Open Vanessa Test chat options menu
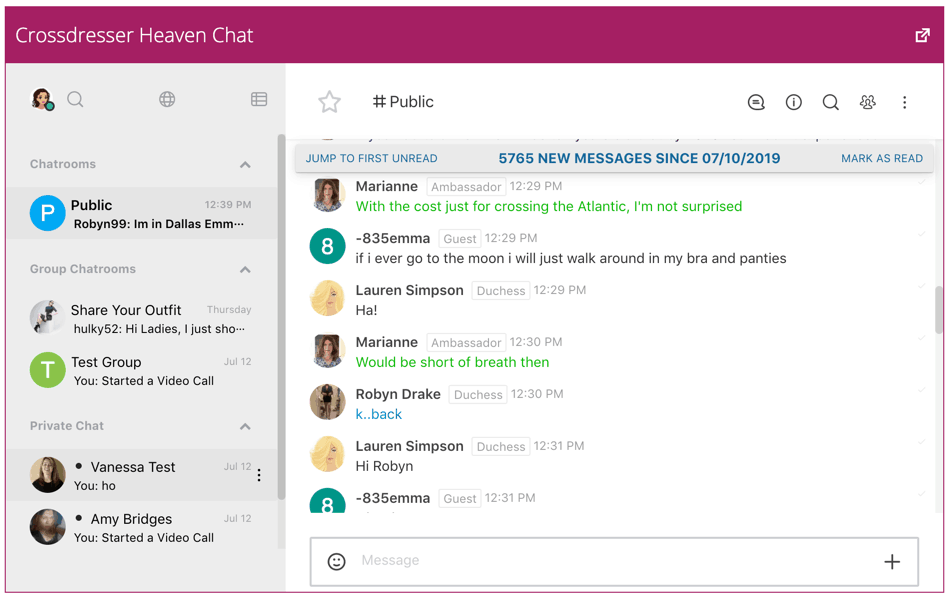 (259, 475)
